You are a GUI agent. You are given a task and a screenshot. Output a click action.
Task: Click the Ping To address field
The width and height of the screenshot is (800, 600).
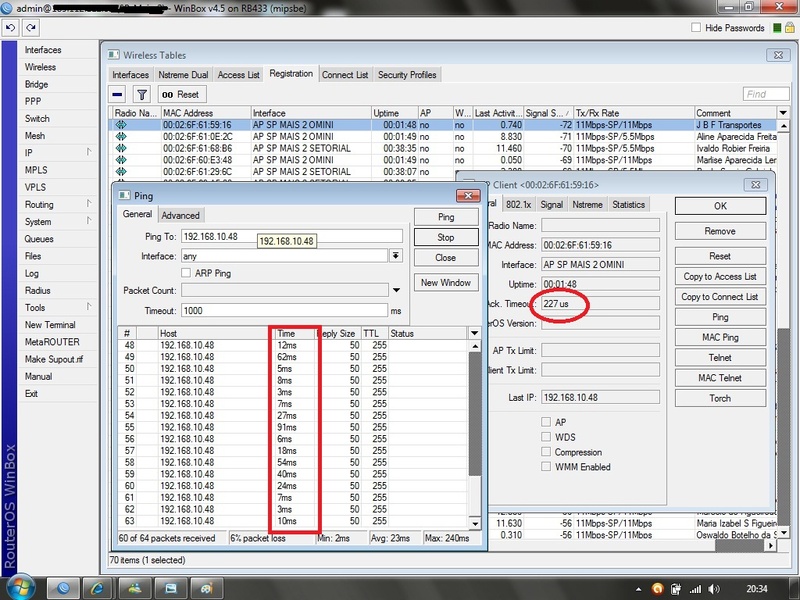(x=292, y=236)
